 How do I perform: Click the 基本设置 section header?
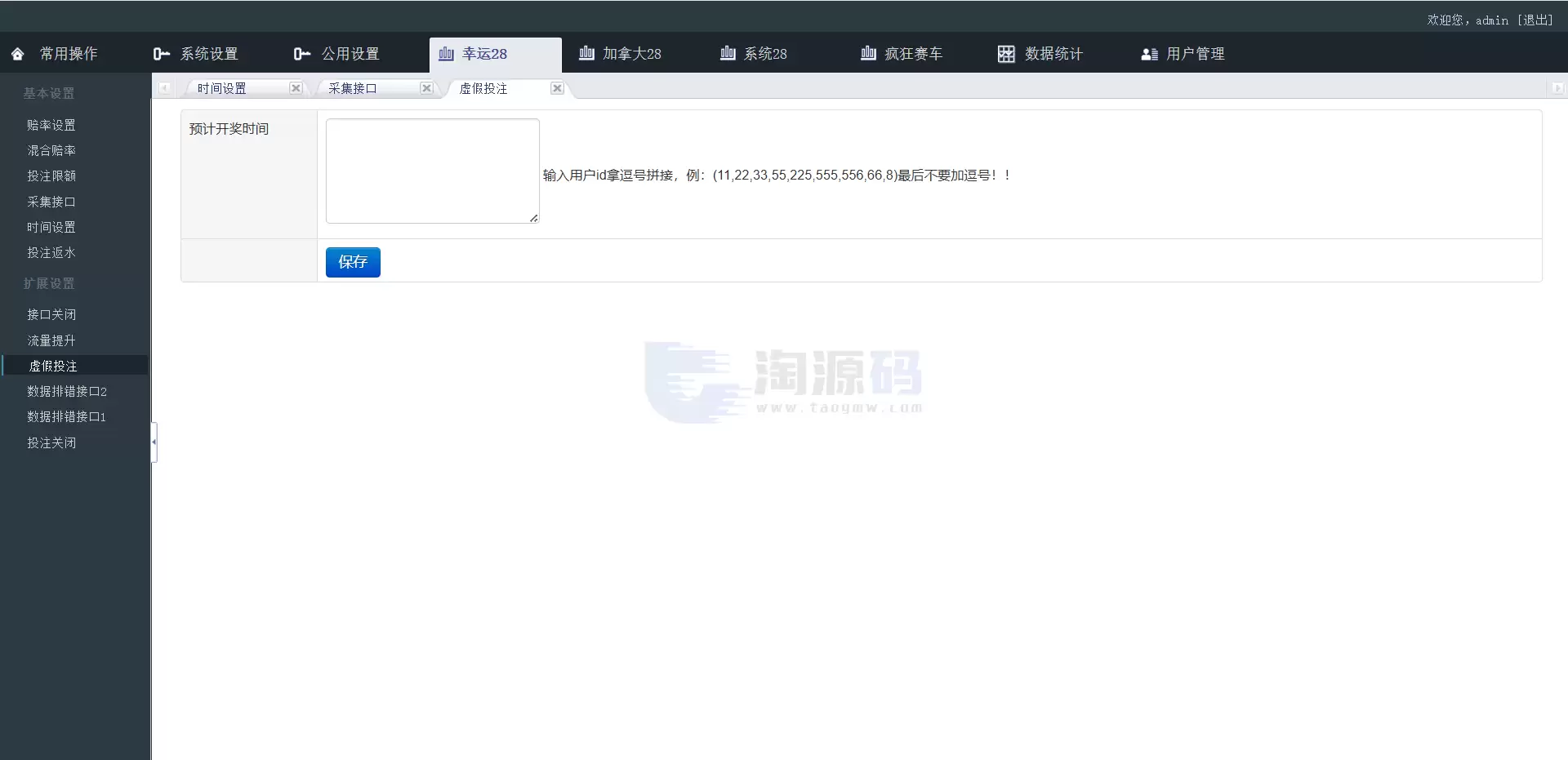coord(49,93)
